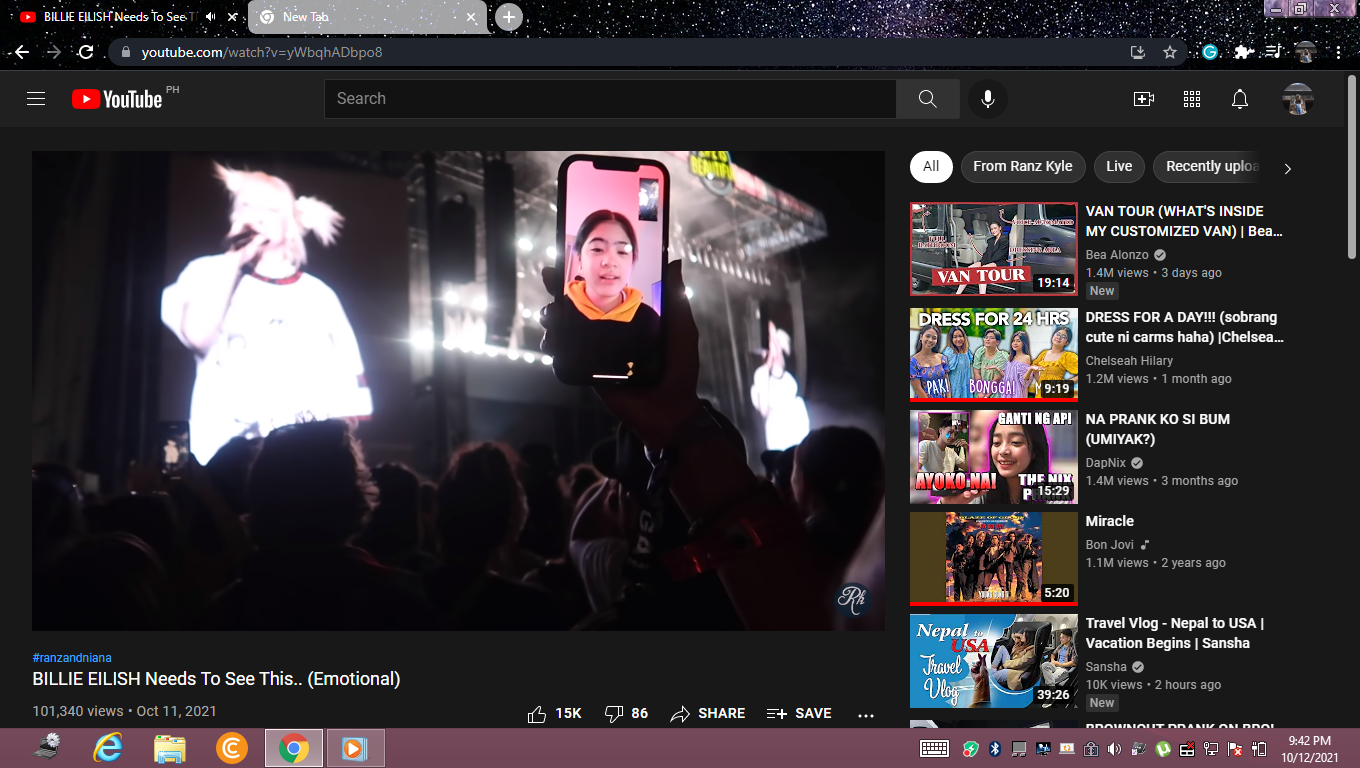Open the system volume tray icon
1360x768 pixels.
(x=1115, y=748)
